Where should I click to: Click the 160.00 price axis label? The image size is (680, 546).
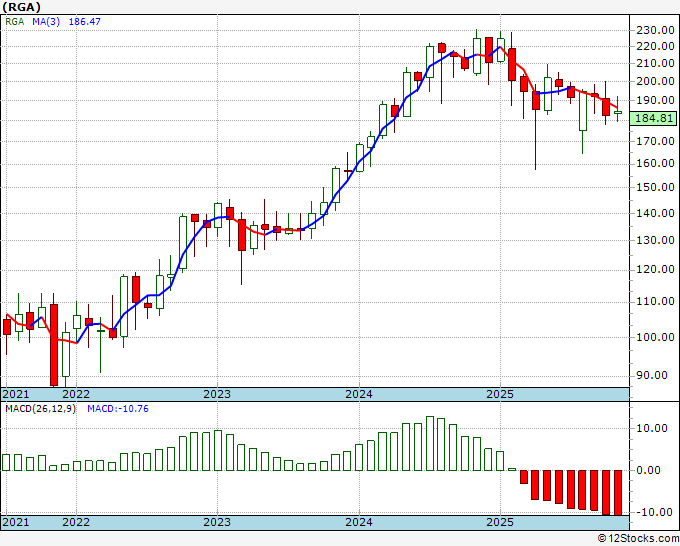pyautogui.click(x=655, y=163)
